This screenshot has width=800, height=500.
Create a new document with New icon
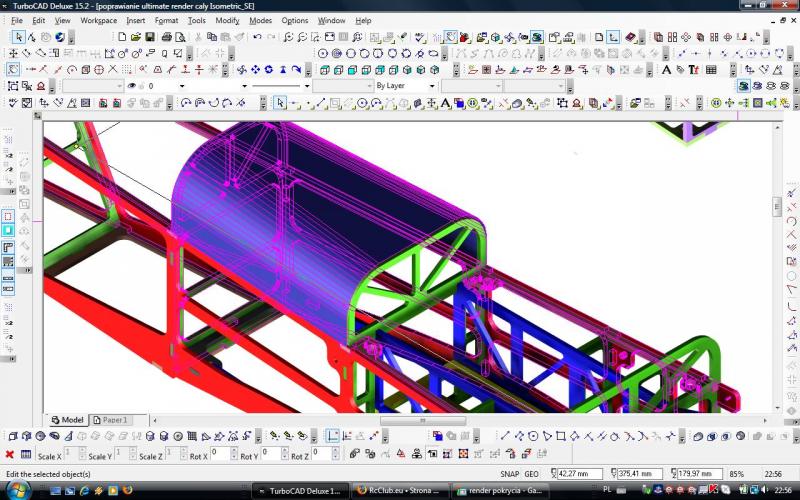(122, 37)
